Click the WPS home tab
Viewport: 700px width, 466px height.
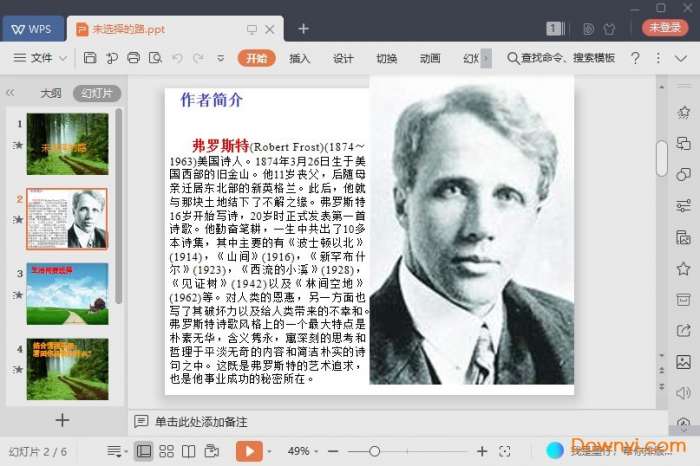pos(32,29)
